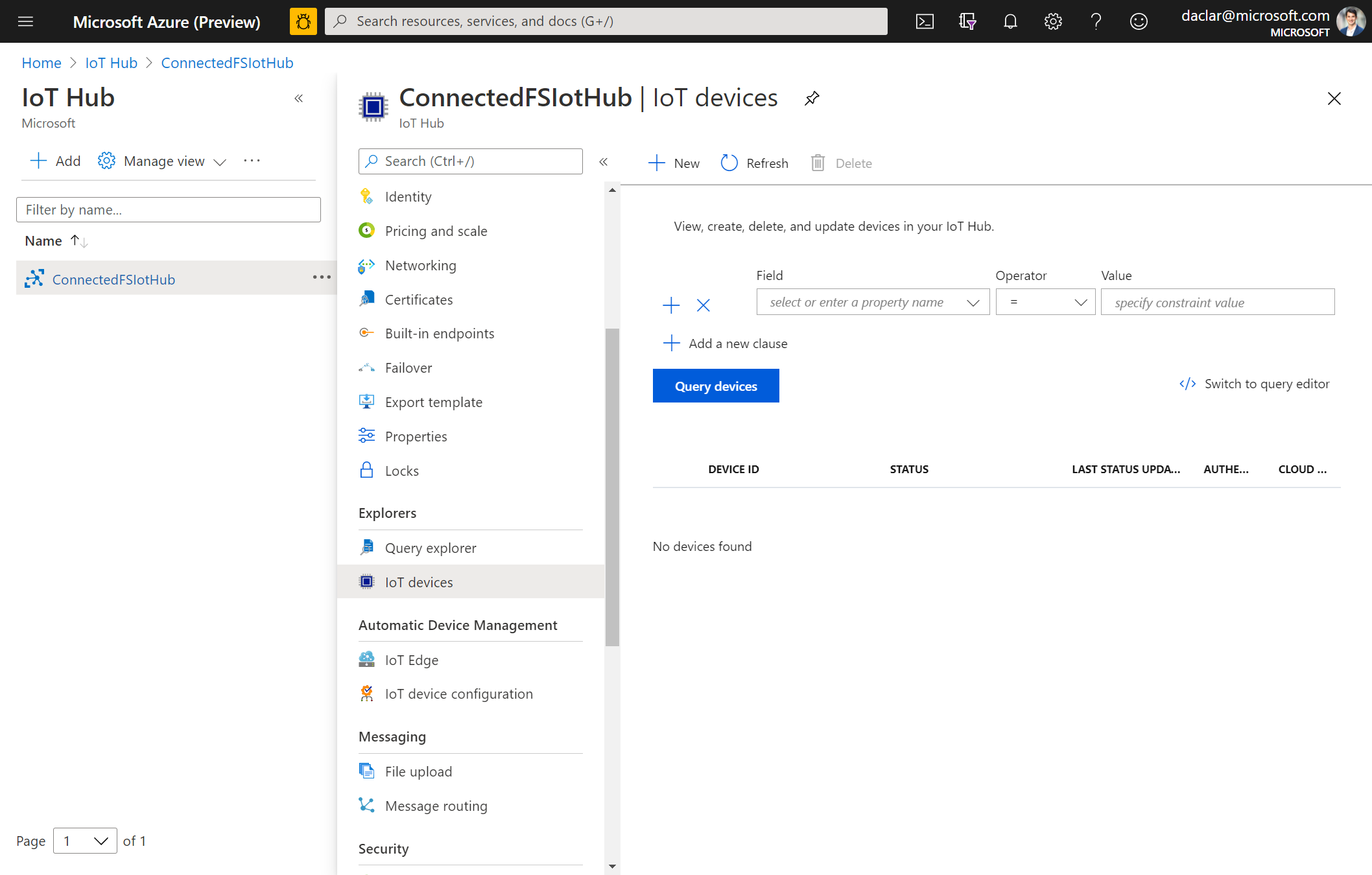Click the collapse sidebar chevron button

603,162
